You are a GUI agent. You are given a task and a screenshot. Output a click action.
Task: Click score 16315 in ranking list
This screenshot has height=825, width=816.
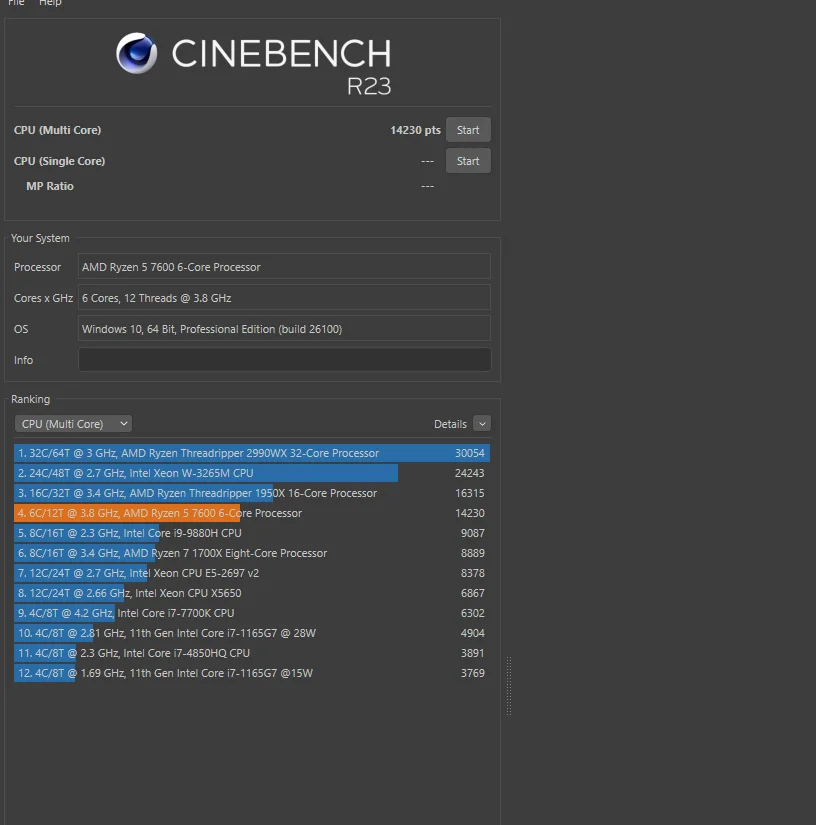(x=469, y=493)
